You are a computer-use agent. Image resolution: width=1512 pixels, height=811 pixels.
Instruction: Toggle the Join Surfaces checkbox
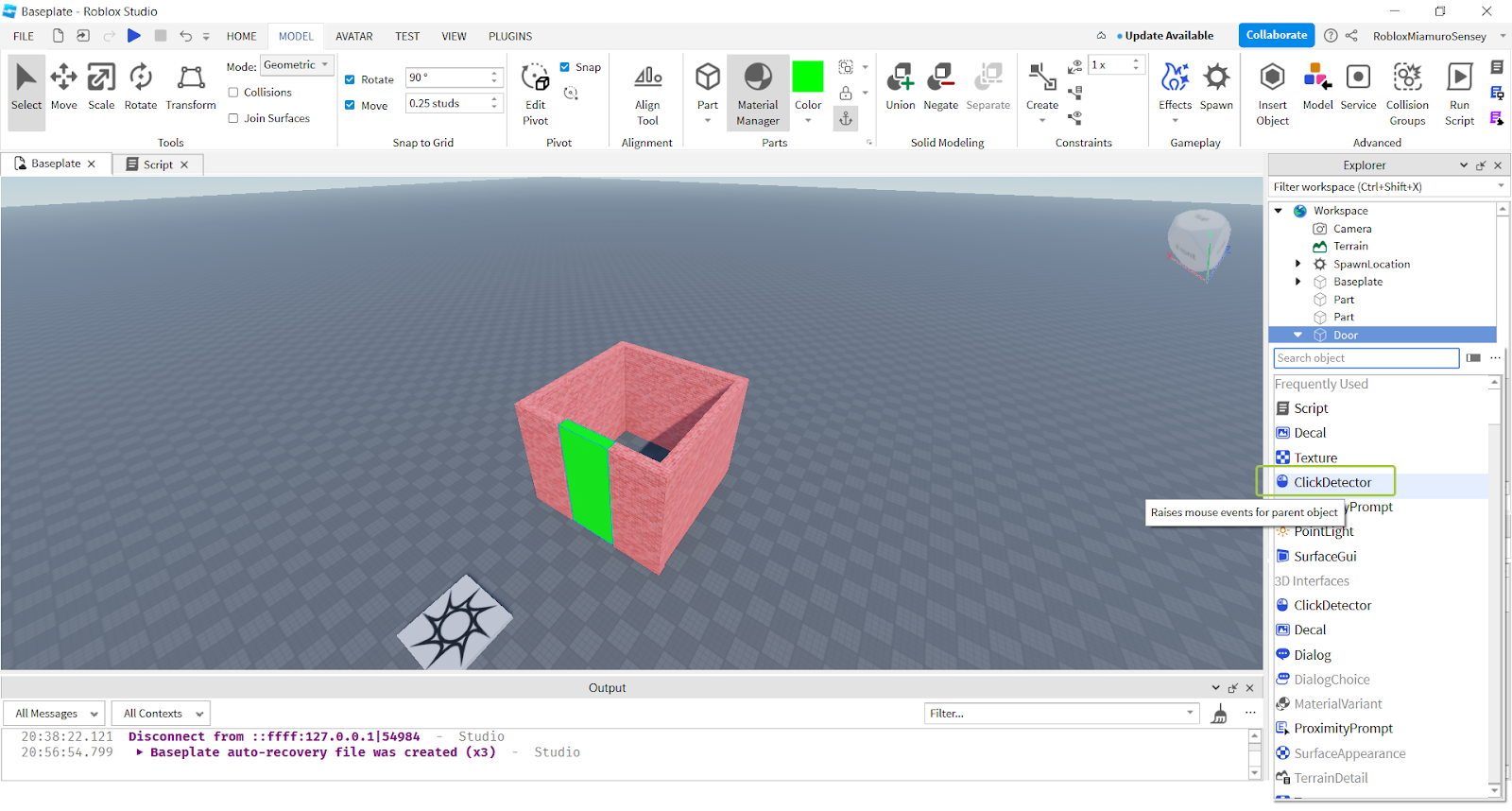click(x=233, y=118)
